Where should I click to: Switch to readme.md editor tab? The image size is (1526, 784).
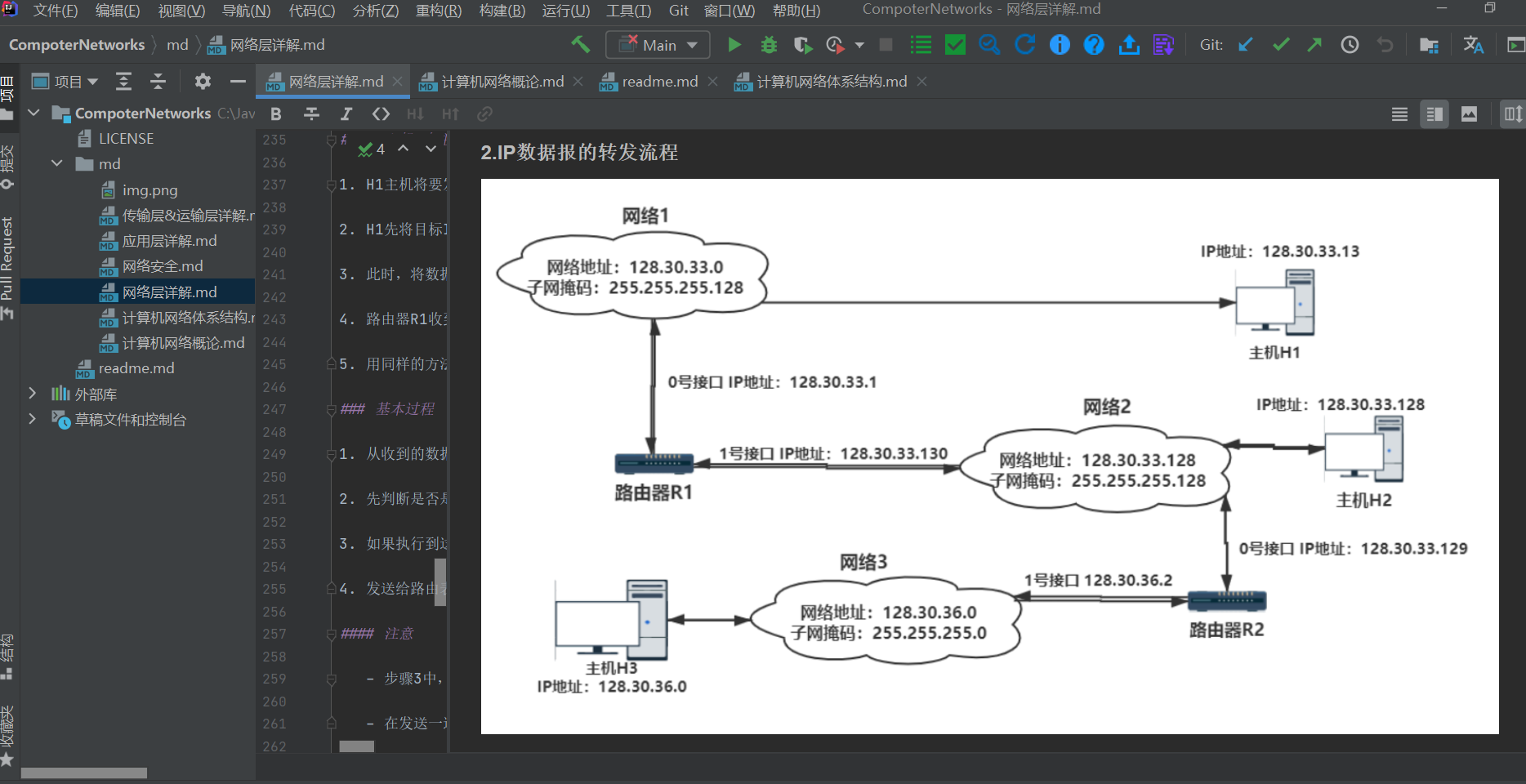(659, 82)
